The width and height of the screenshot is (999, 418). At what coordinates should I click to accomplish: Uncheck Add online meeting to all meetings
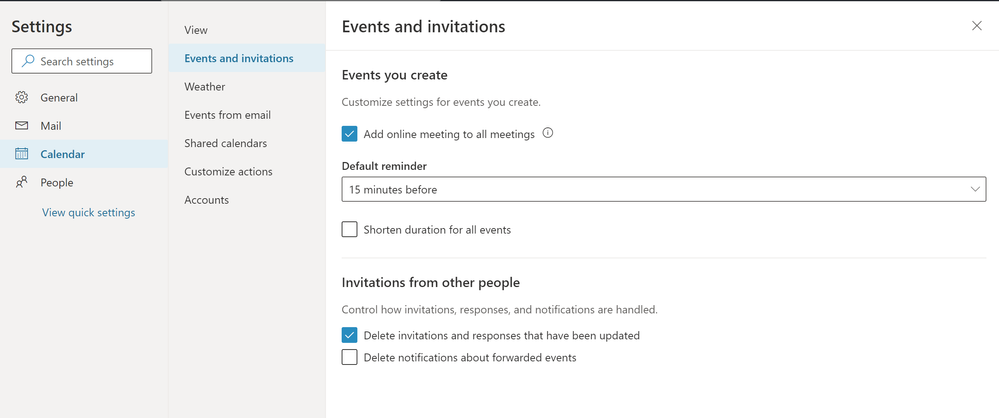(x=349, y=134)
